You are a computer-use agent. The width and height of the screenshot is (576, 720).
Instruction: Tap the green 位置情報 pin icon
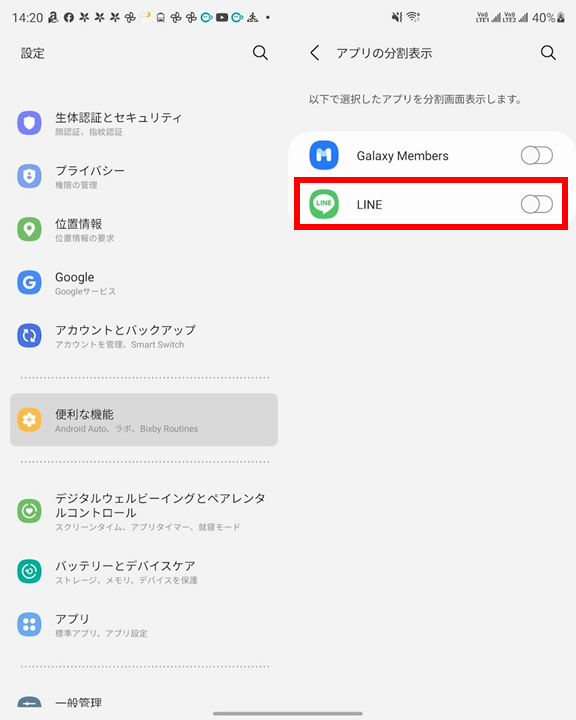29,229
